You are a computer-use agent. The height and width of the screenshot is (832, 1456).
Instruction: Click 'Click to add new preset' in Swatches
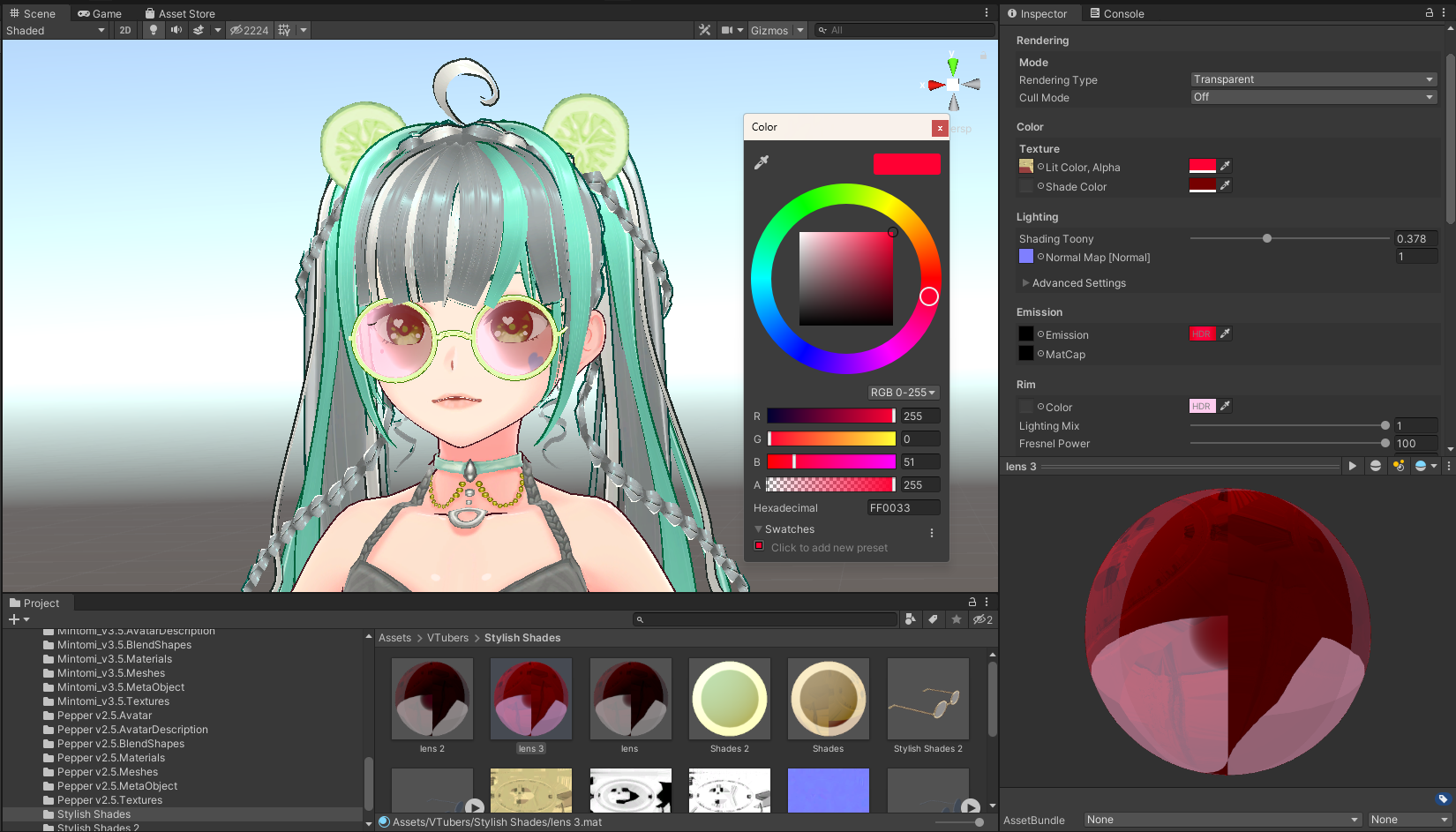point(829,547)
